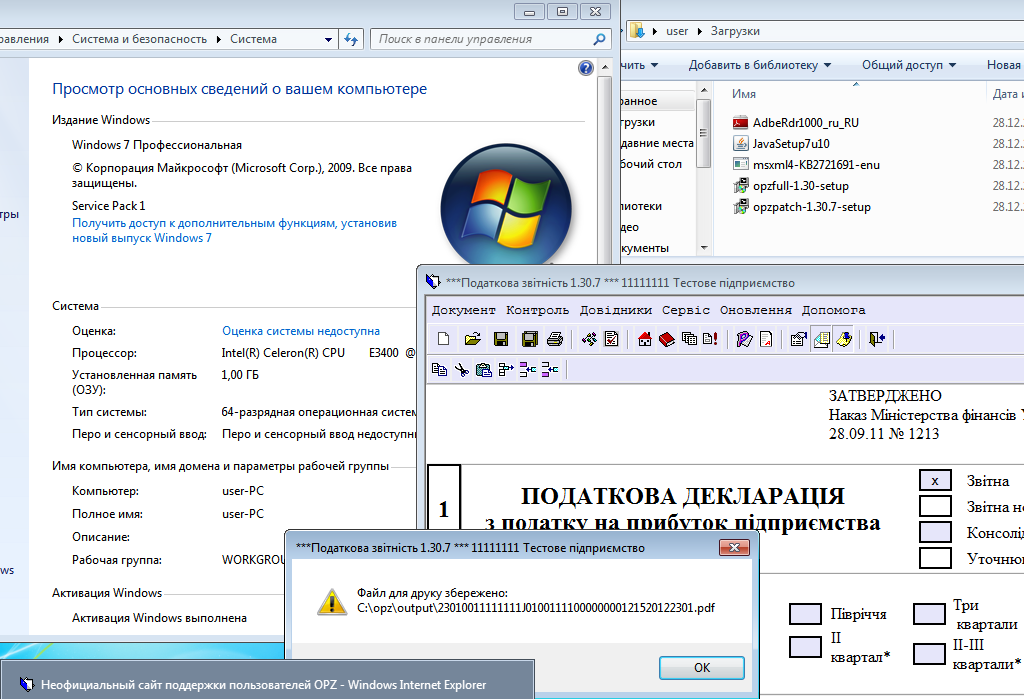Image resolution: width=1024 pixels, height=699 pixels.
Task: Switch to the OPZ Internet Explorer taskbar window
Action: click(263, 685)
